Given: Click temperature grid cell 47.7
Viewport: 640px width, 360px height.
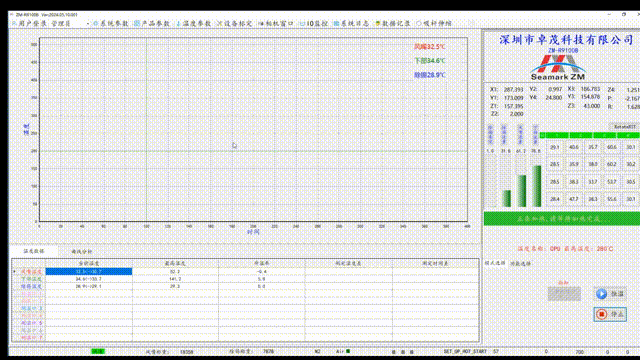Looking at the screenshot, I should [574, 199].
